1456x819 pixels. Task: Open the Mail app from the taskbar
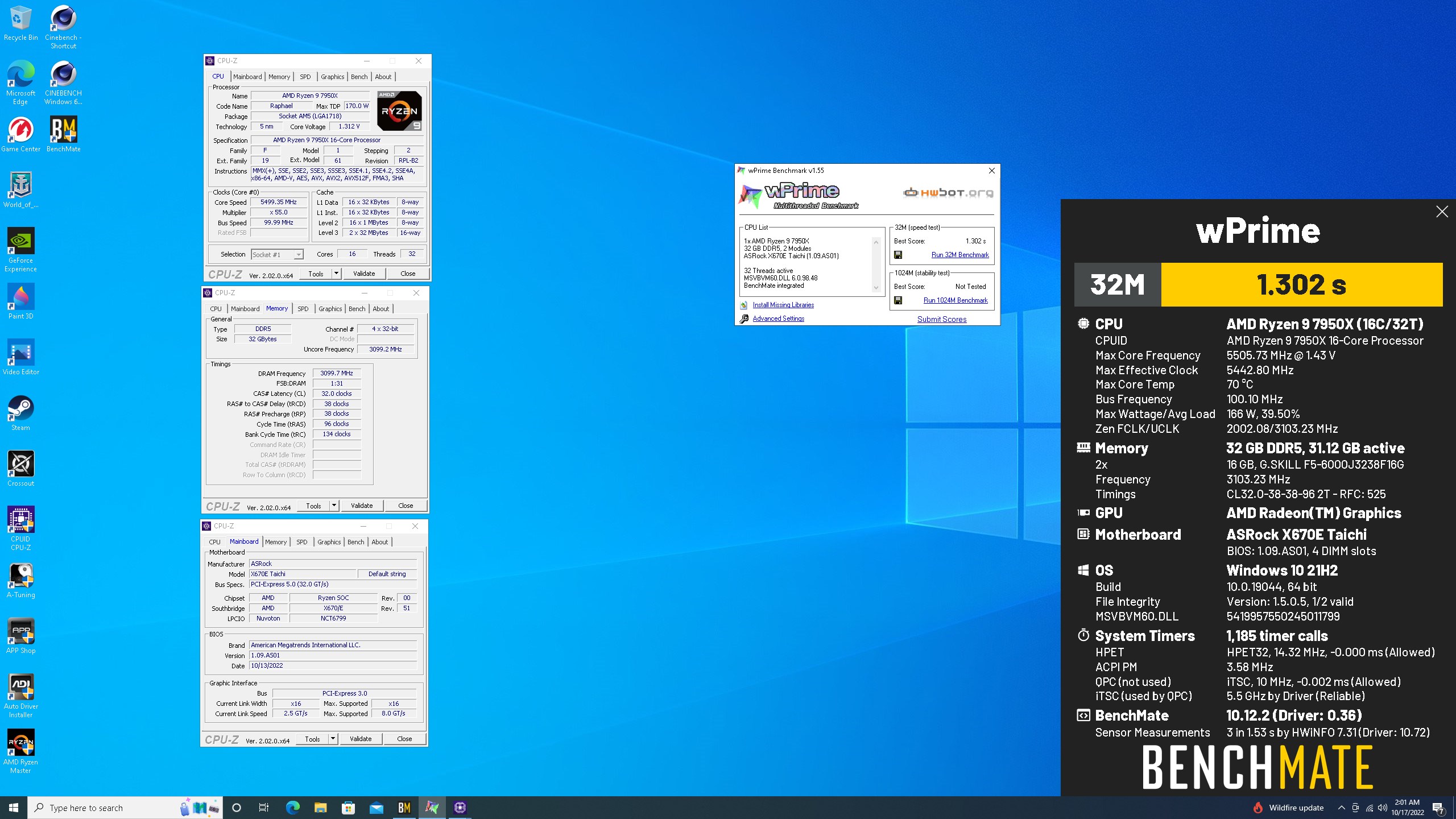(377, 808)
